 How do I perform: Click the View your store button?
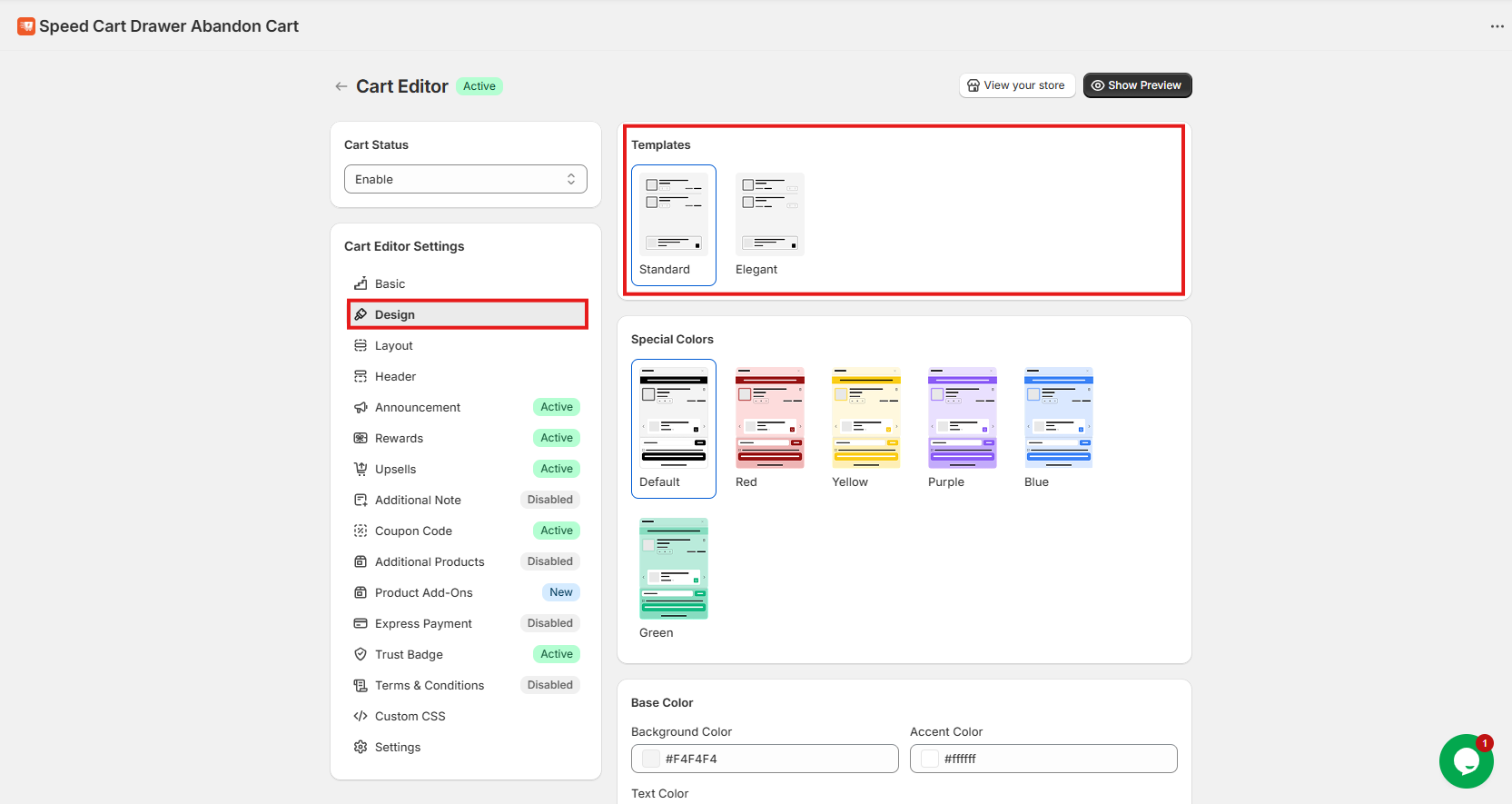(1016, 85)
